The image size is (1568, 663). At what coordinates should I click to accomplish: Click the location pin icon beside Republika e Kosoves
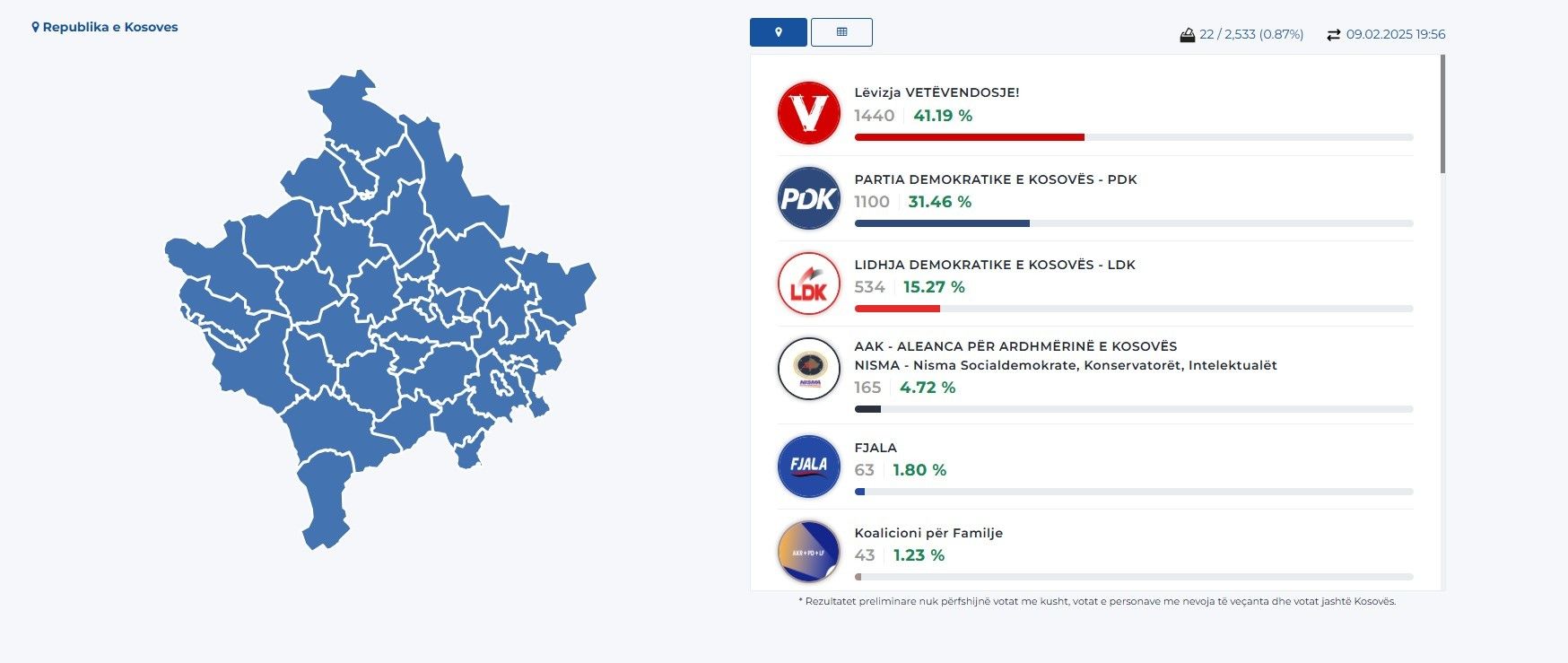(x=36, y=27)
